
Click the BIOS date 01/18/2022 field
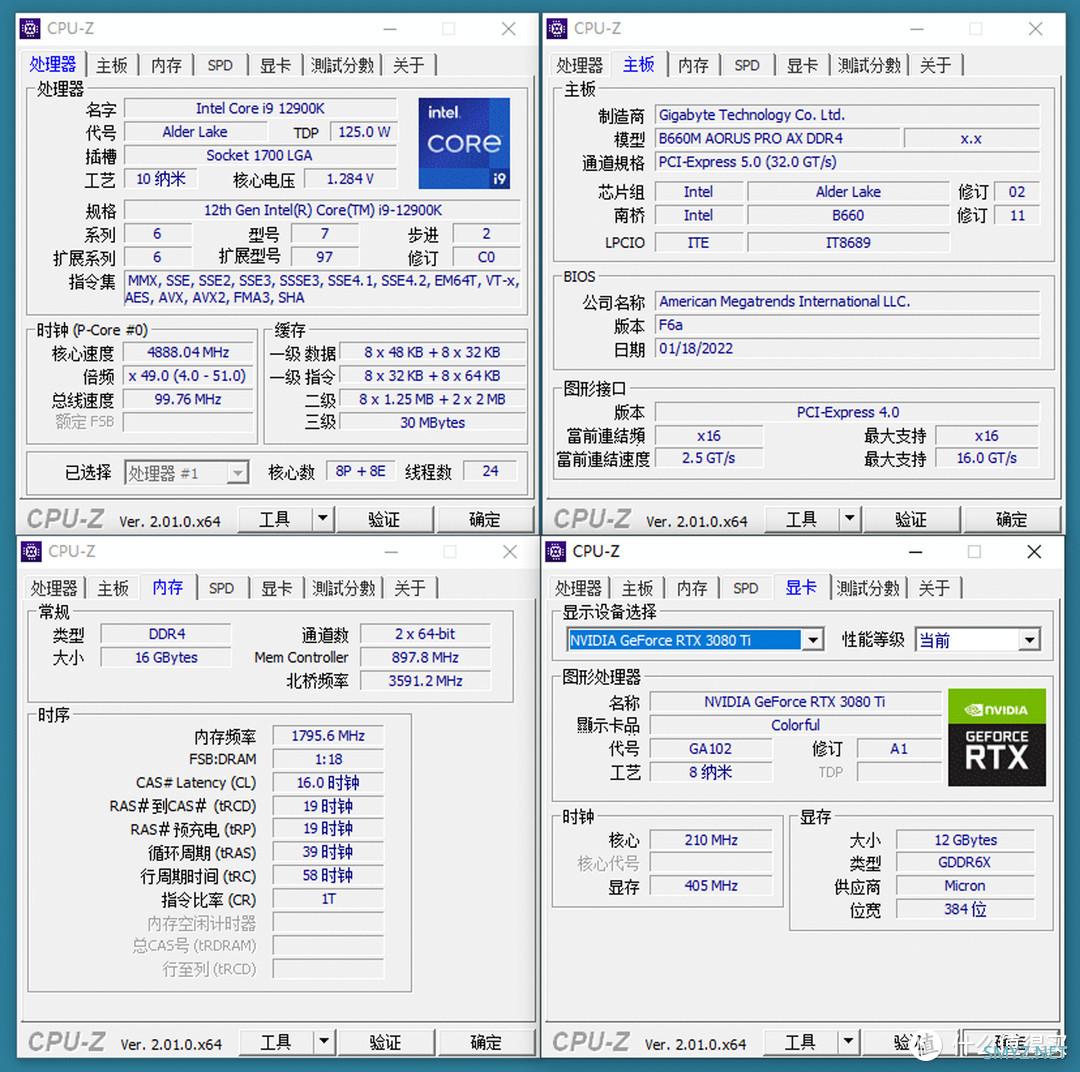coord(847,349)
